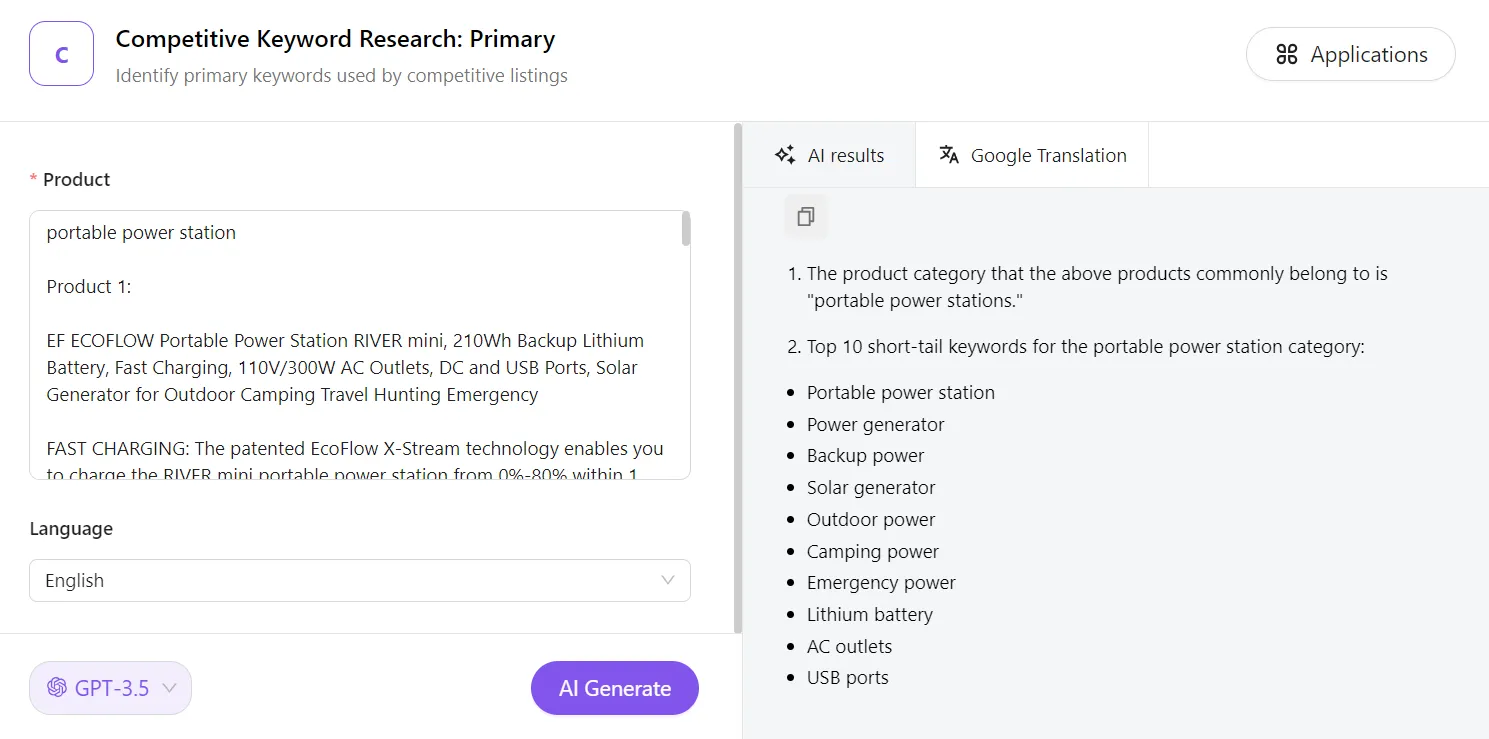Click the chevron beside GPT-3.5
The width and height of the screenshot is (1489, 739).
click(x=169, y=688)
